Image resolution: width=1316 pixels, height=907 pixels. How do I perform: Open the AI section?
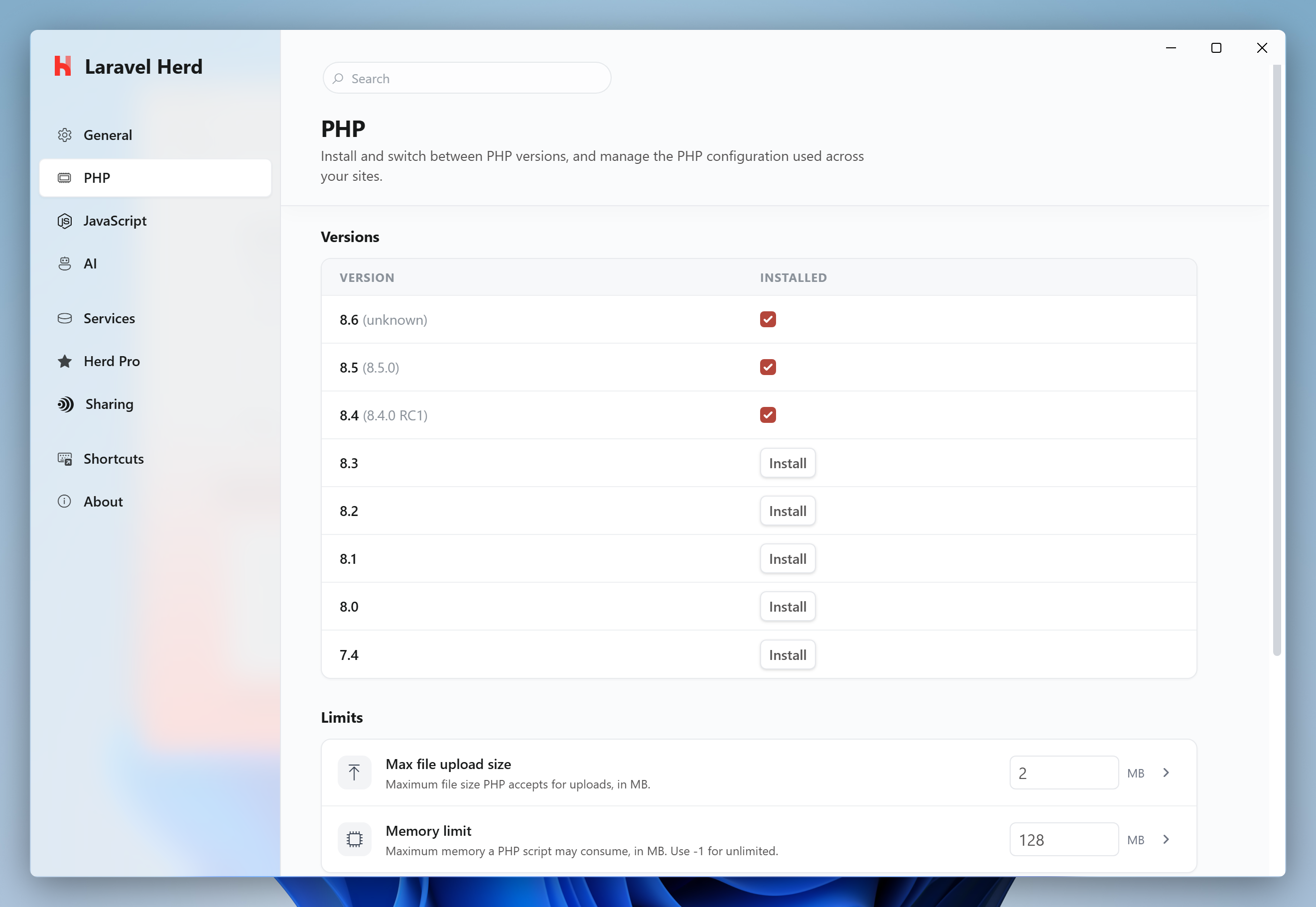tap(155, 263)
